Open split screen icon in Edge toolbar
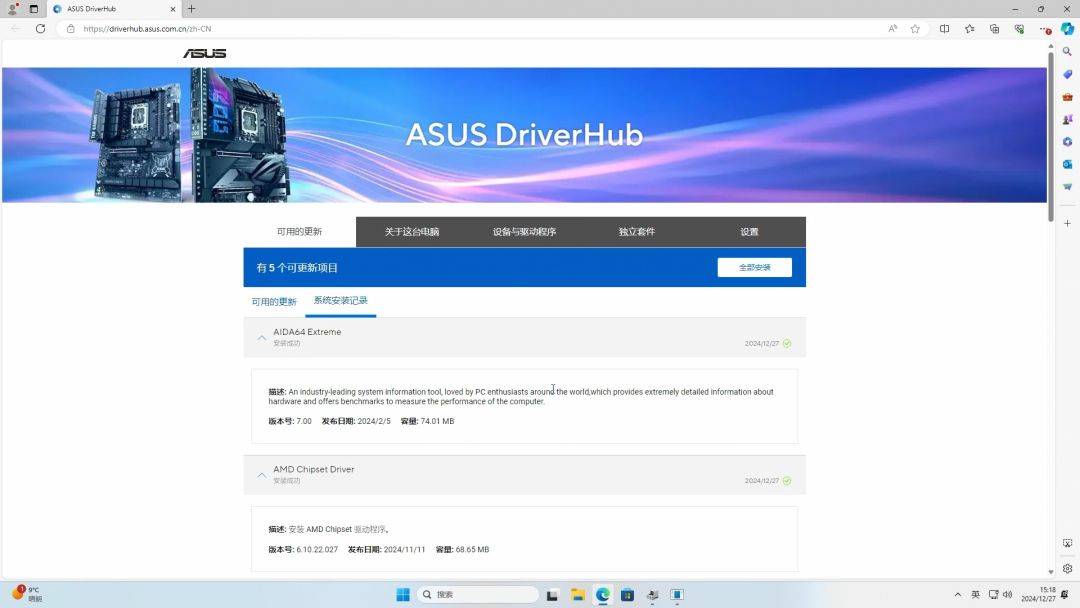 (944, 28)
